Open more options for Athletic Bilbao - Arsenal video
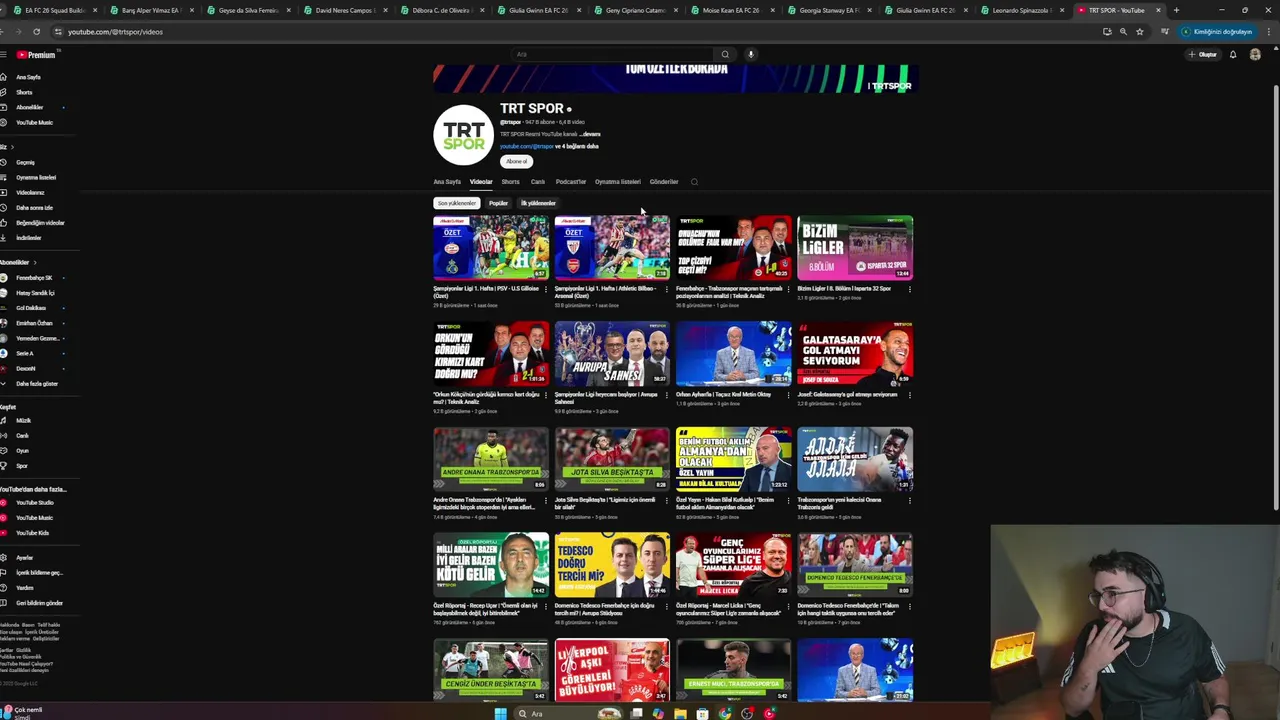1280x720 pixels. (x=666, y=289)
